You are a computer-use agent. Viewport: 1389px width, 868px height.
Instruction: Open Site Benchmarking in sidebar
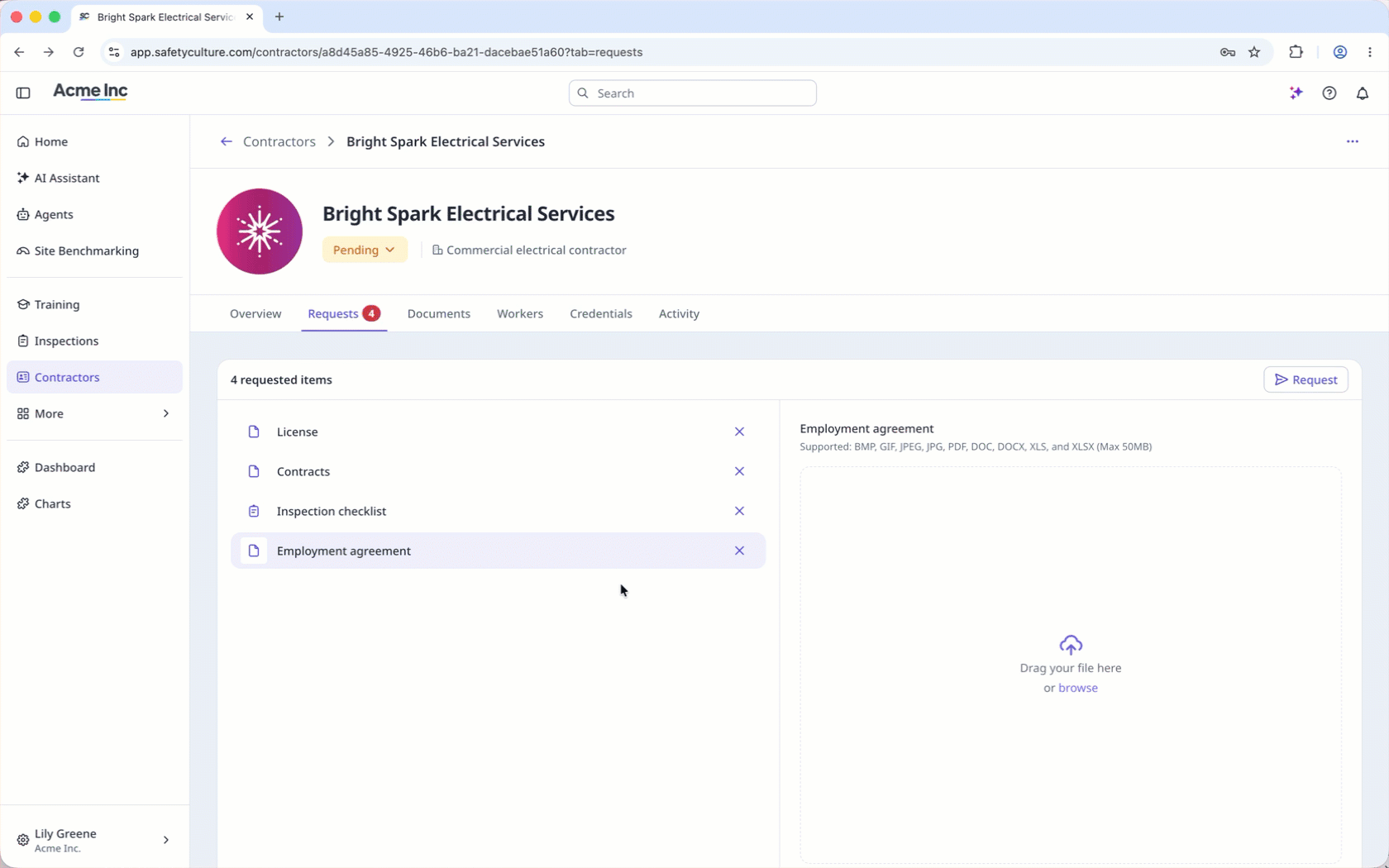tap(94, 250)
